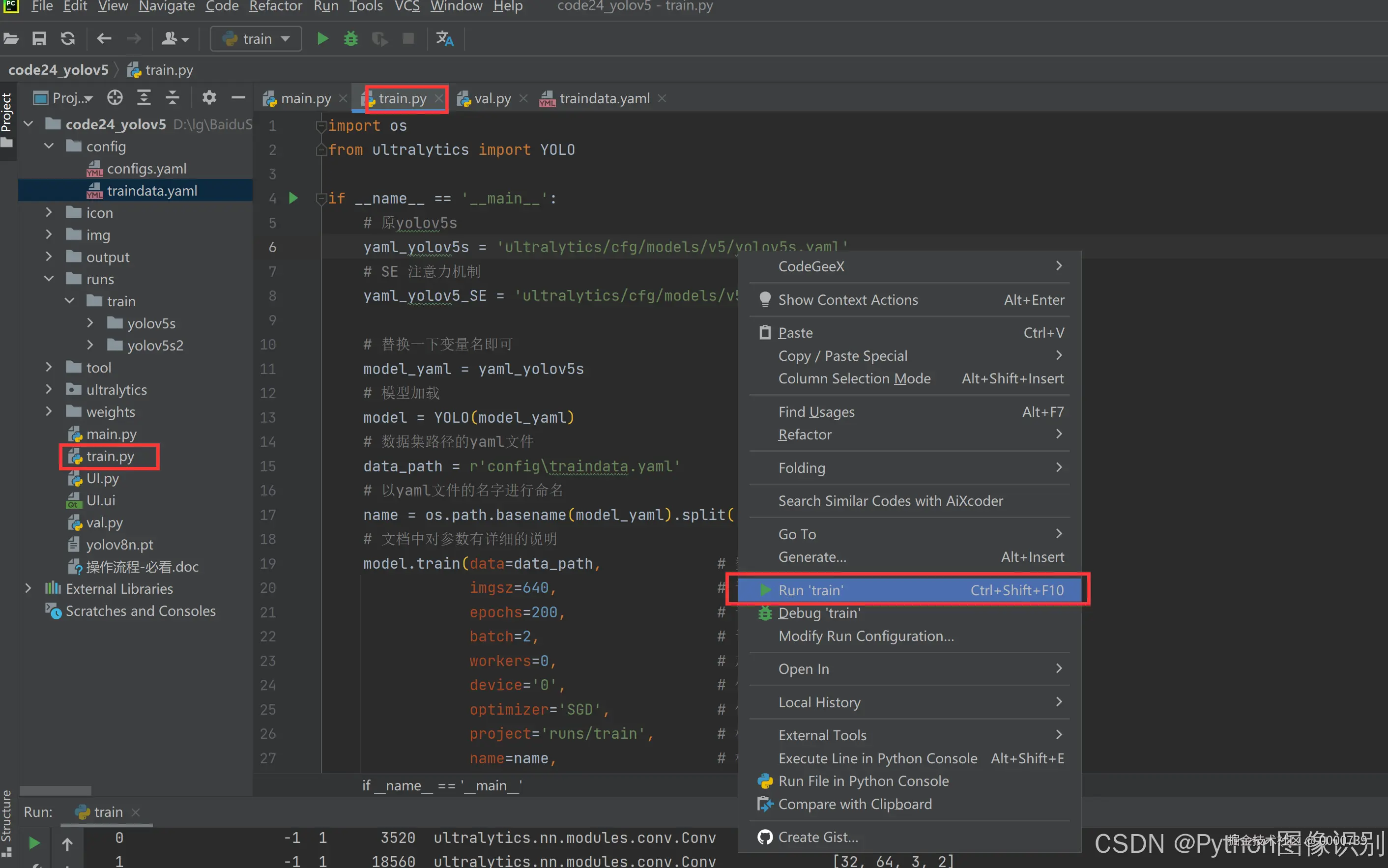Open Project panel settings gear
The image size is (1388, 868).
point(209,98)
